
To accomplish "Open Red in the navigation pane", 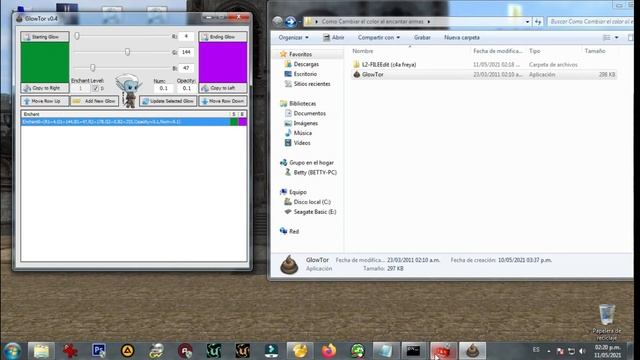I will (x=293, y=231).
